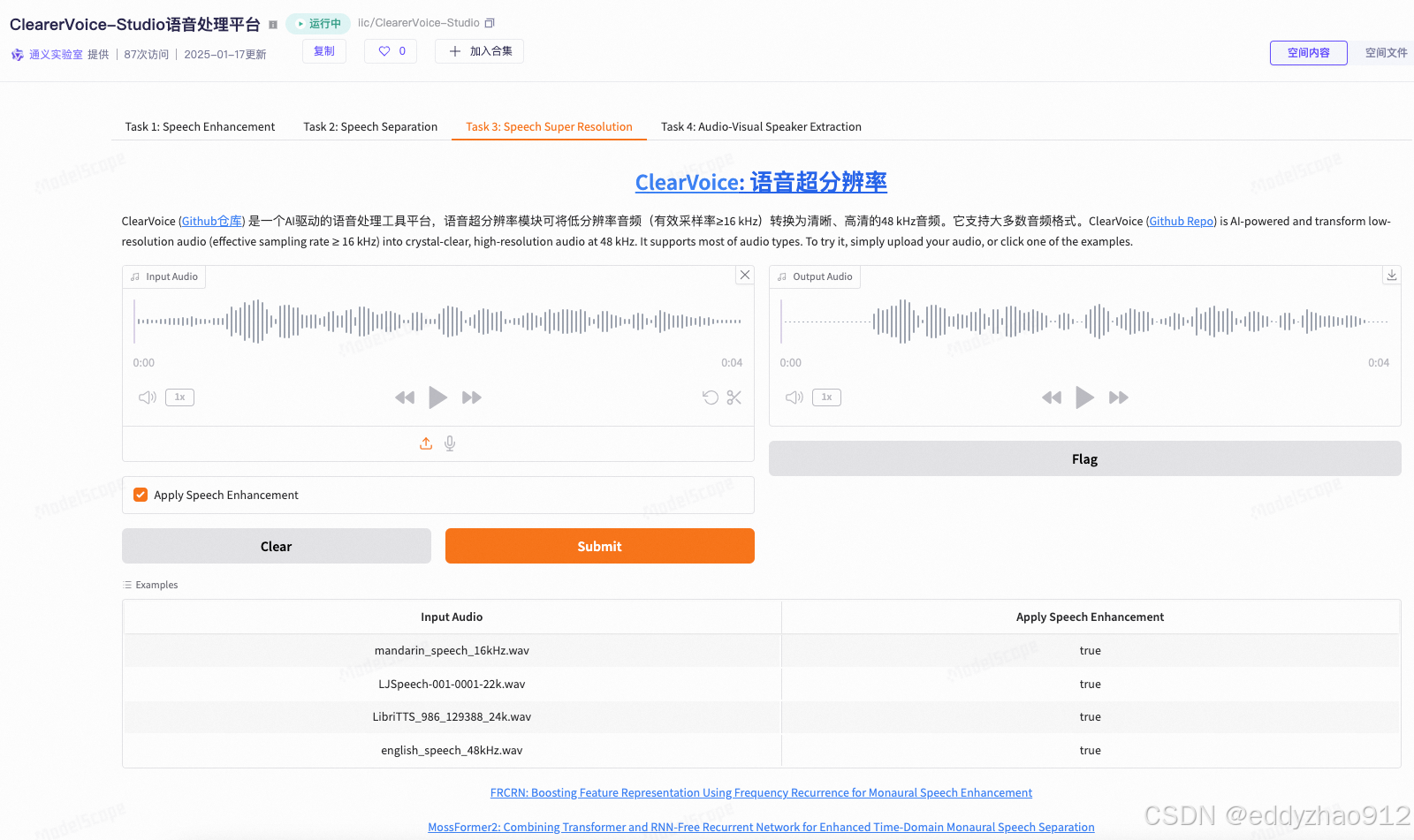Screen dimensions: 1414x840
Task: Switch to Task 2: Speech Separation tab
Action: [x=370, y=126]
